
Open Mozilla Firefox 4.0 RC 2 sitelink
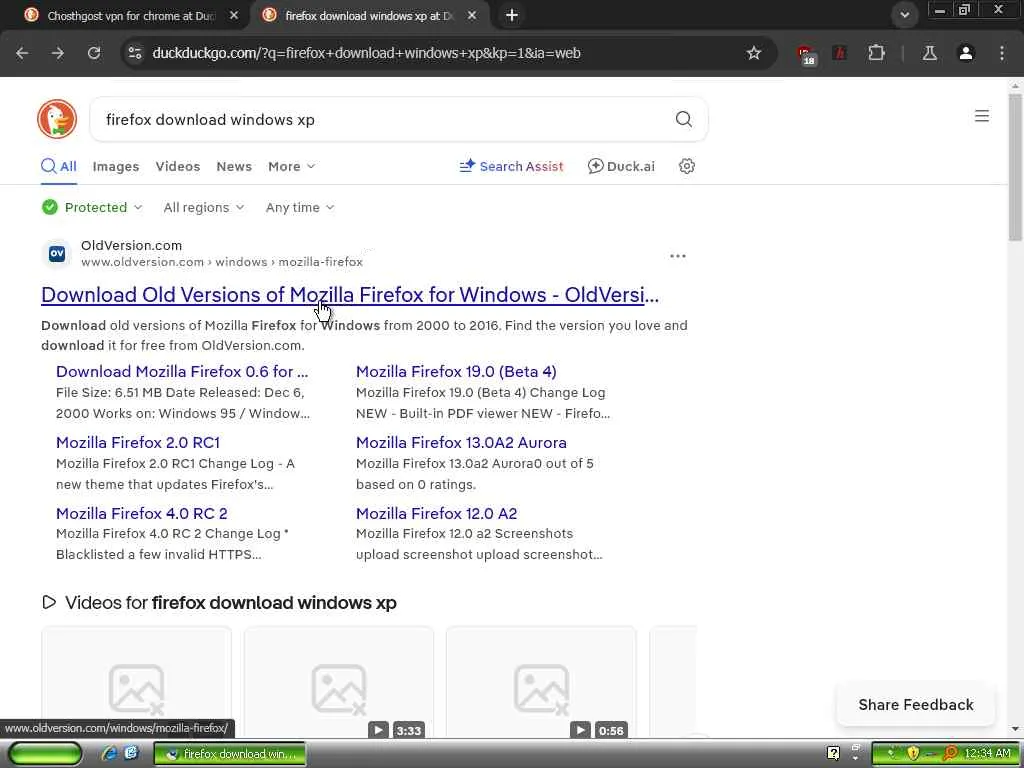(x=142, y=513)
